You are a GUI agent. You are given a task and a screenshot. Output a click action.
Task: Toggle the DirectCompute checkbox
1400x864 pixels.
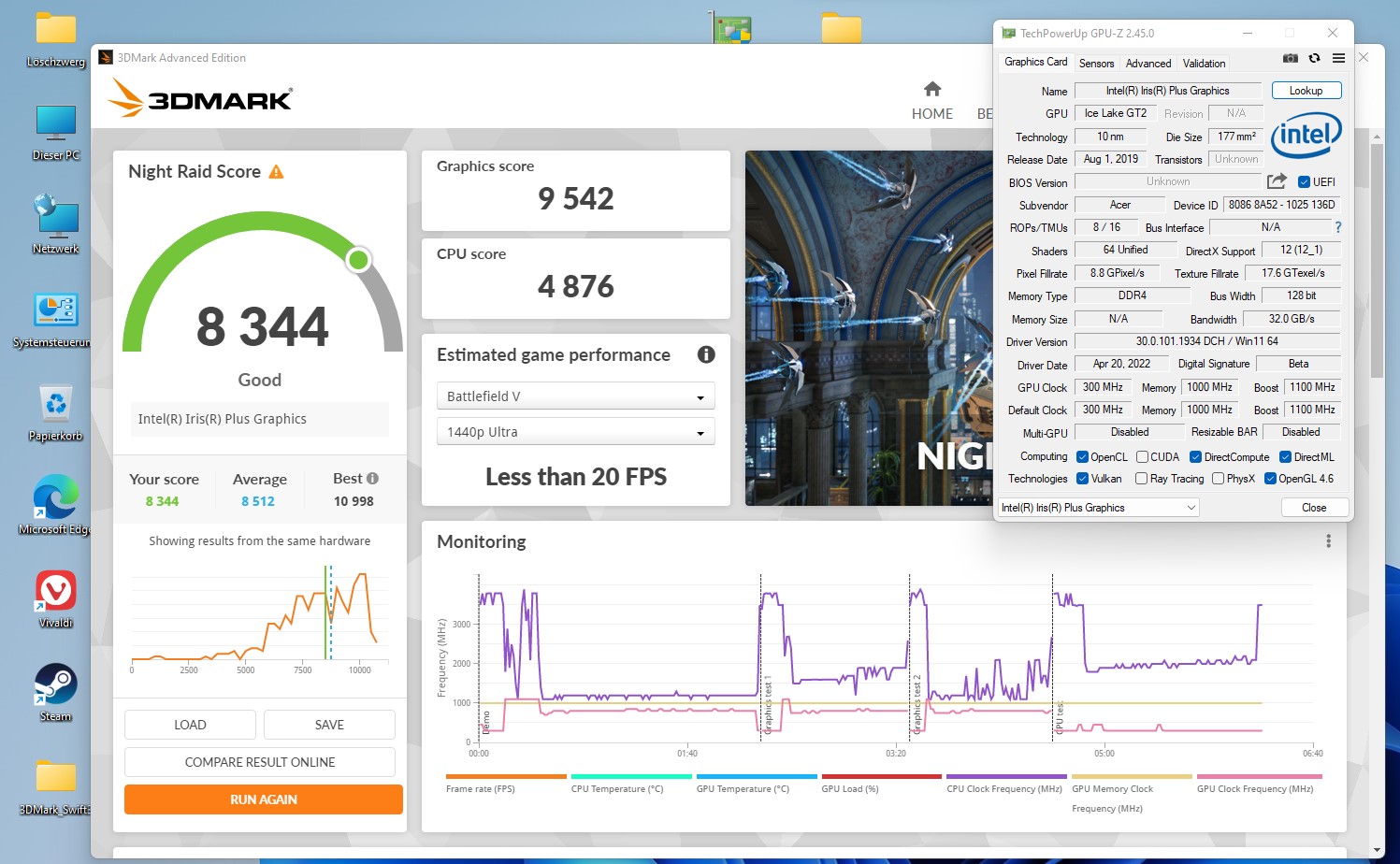point(1195,457)
